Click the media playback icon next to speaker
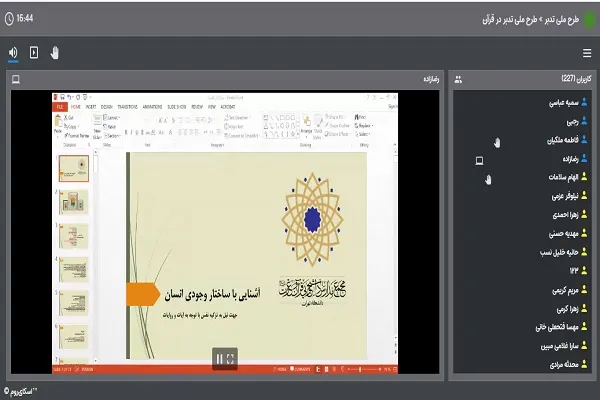This screenshot has height=400, width=600. (x=34, y=52)
